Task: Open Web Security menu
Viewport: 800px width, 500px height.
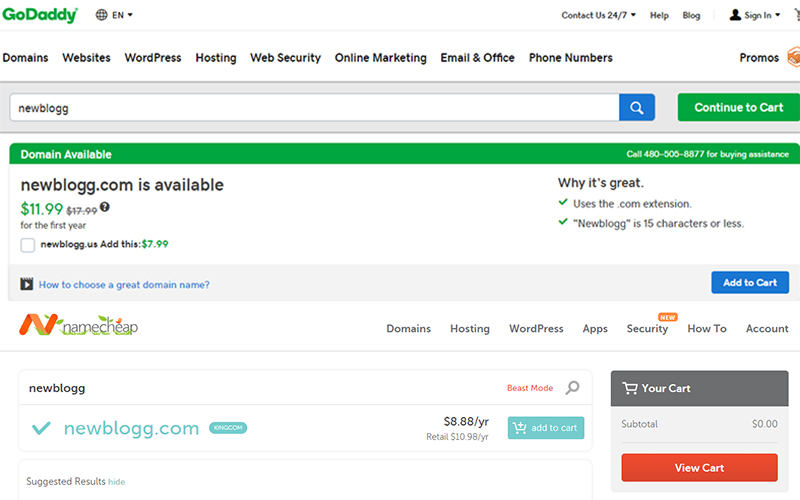Action: [285, 58]
